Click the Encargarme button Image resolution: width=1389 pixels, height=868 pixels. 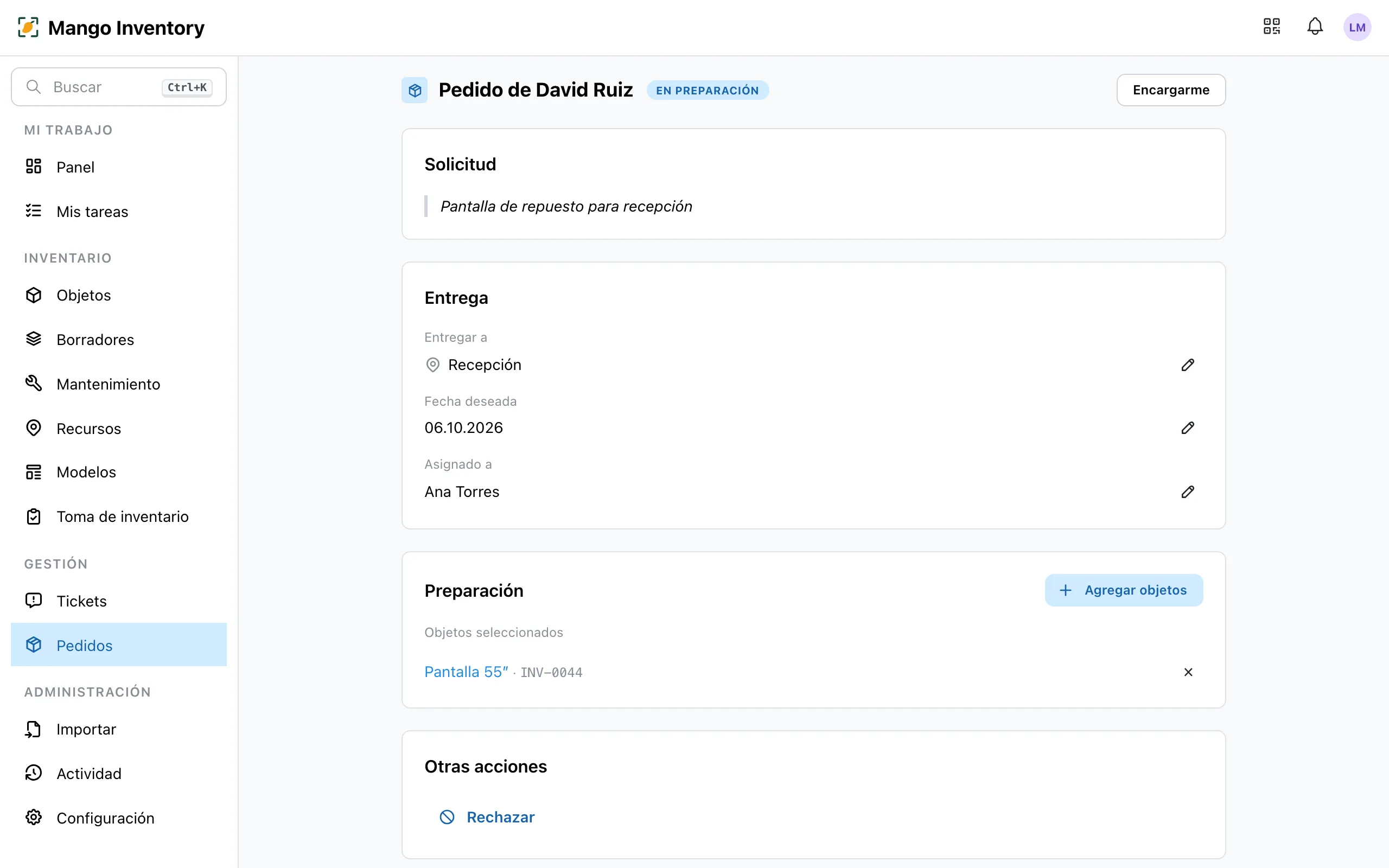pos(1171,90)
